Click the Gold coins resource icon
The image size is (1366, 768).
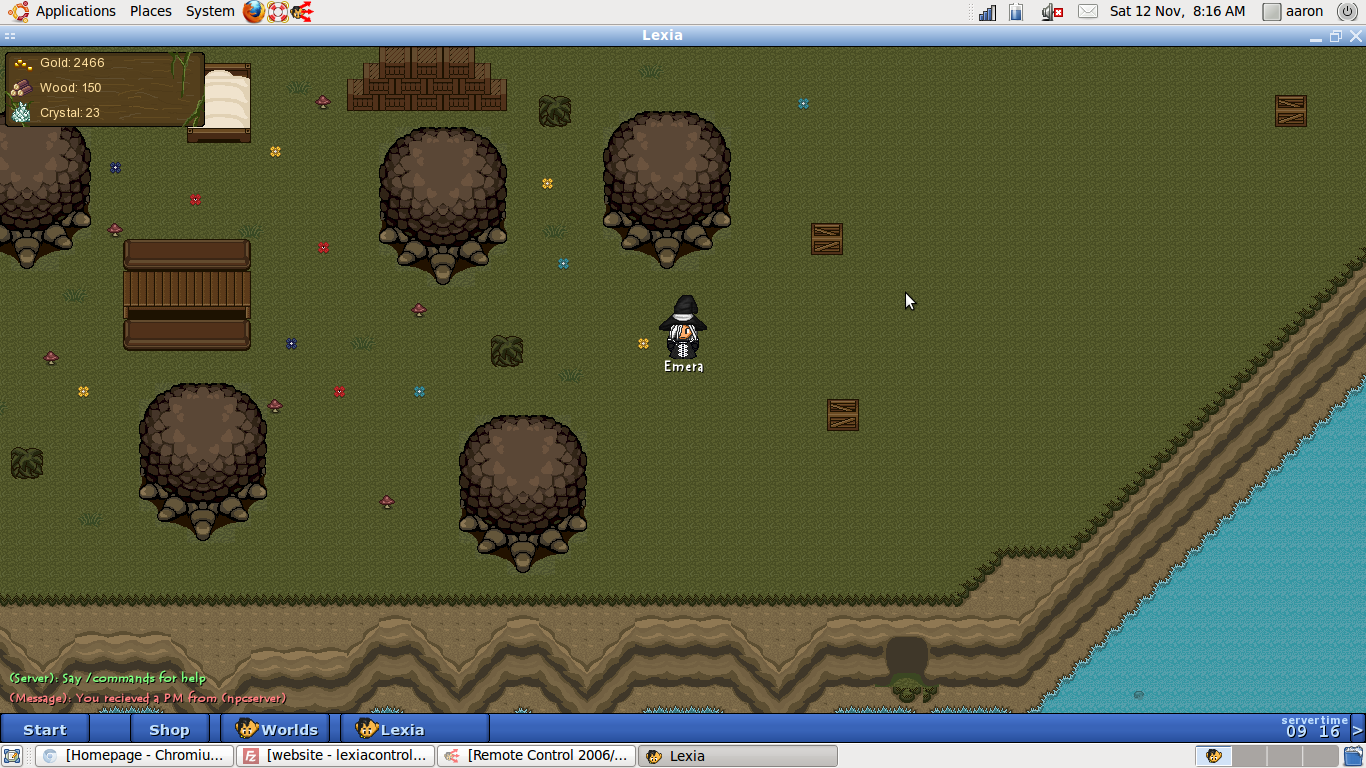point(22,63)
